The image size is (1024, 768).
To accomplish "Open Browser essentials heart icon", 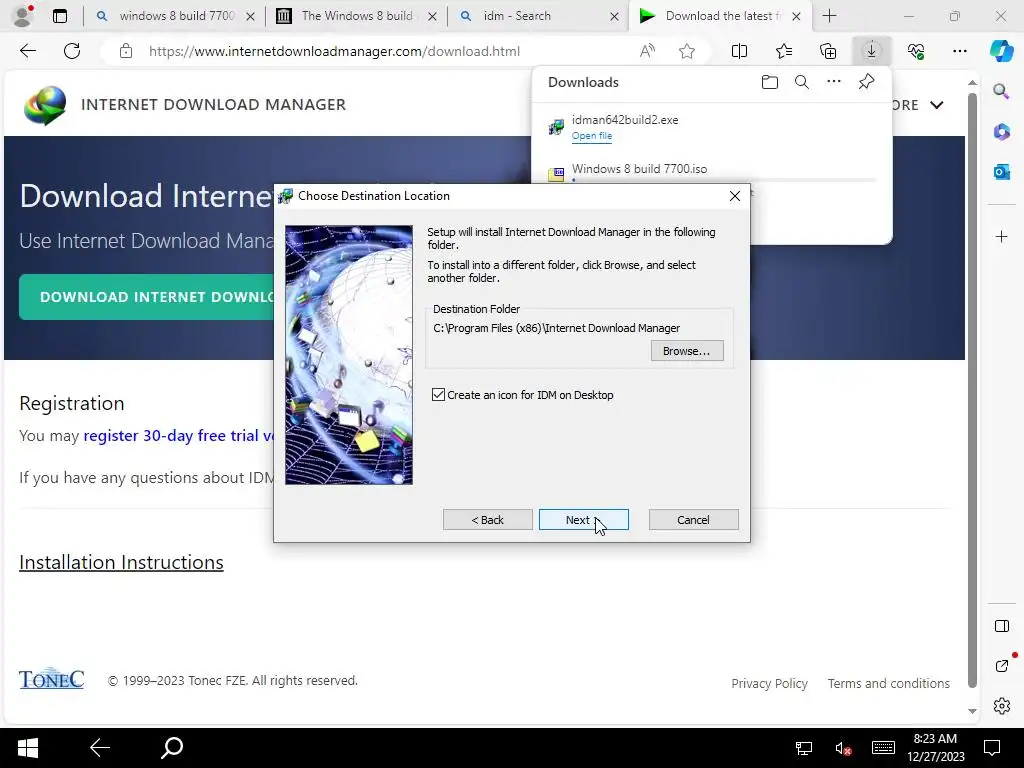I will click(x=916, y=51).
